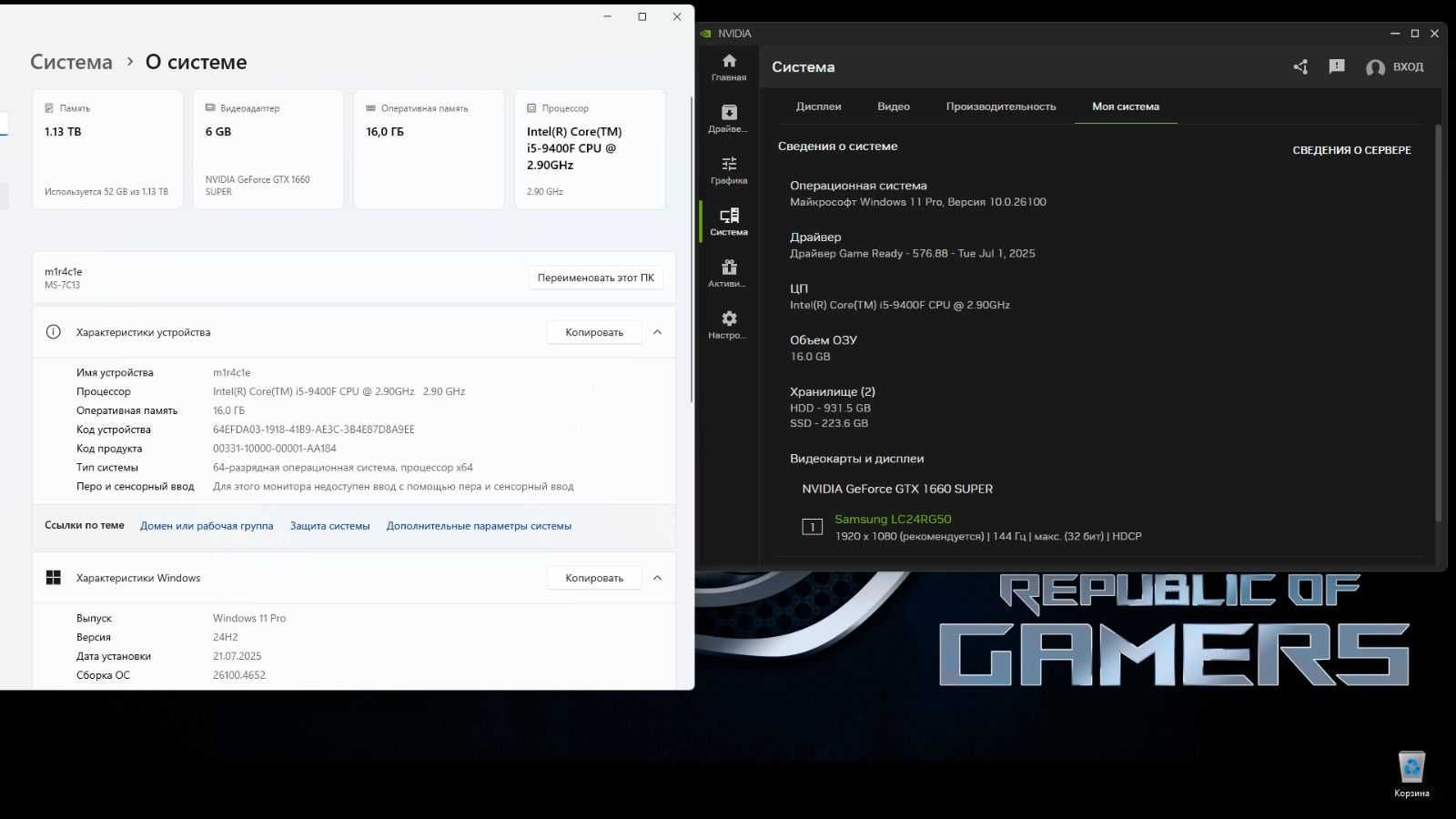Open Графика section in NVIDIA sidebar
Image resolution: width=1456 pixels, height=819 pixels.
[x=729, y=170]
